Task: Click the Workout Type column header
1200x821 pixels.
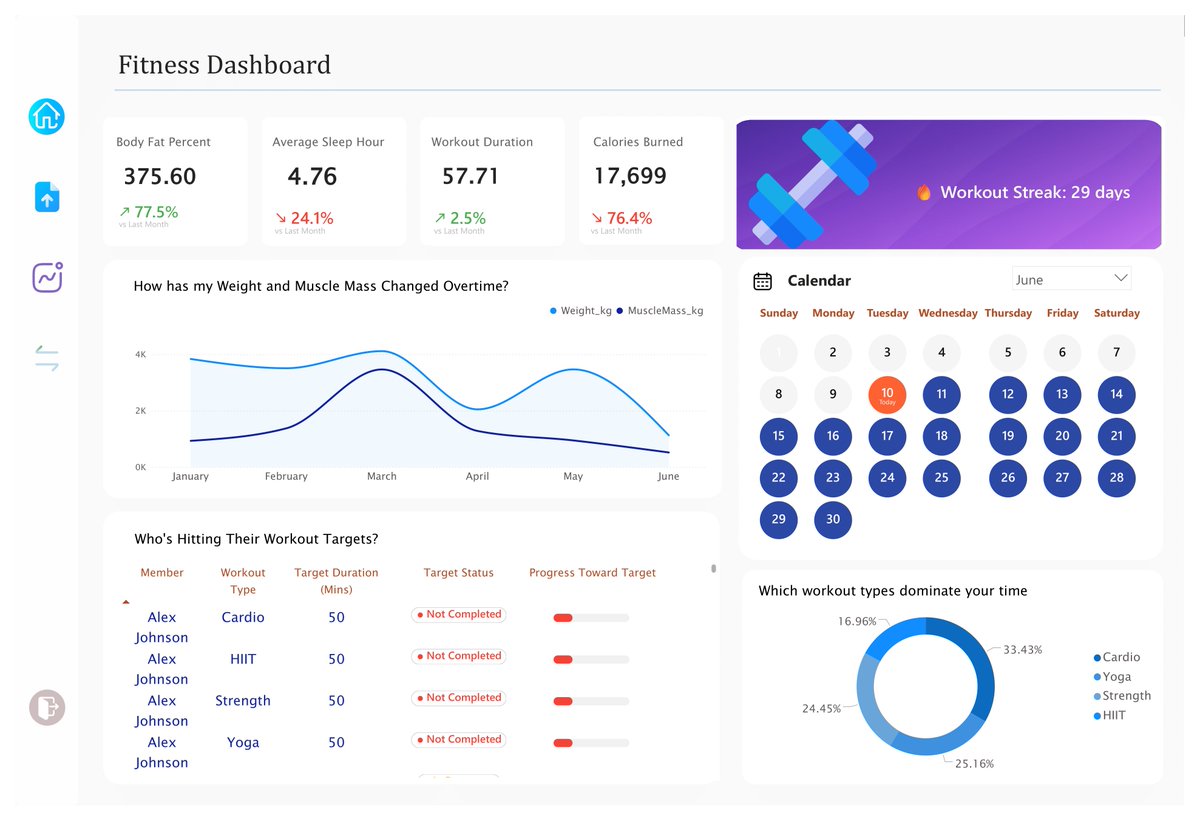Action: click(x=243, y=581)
